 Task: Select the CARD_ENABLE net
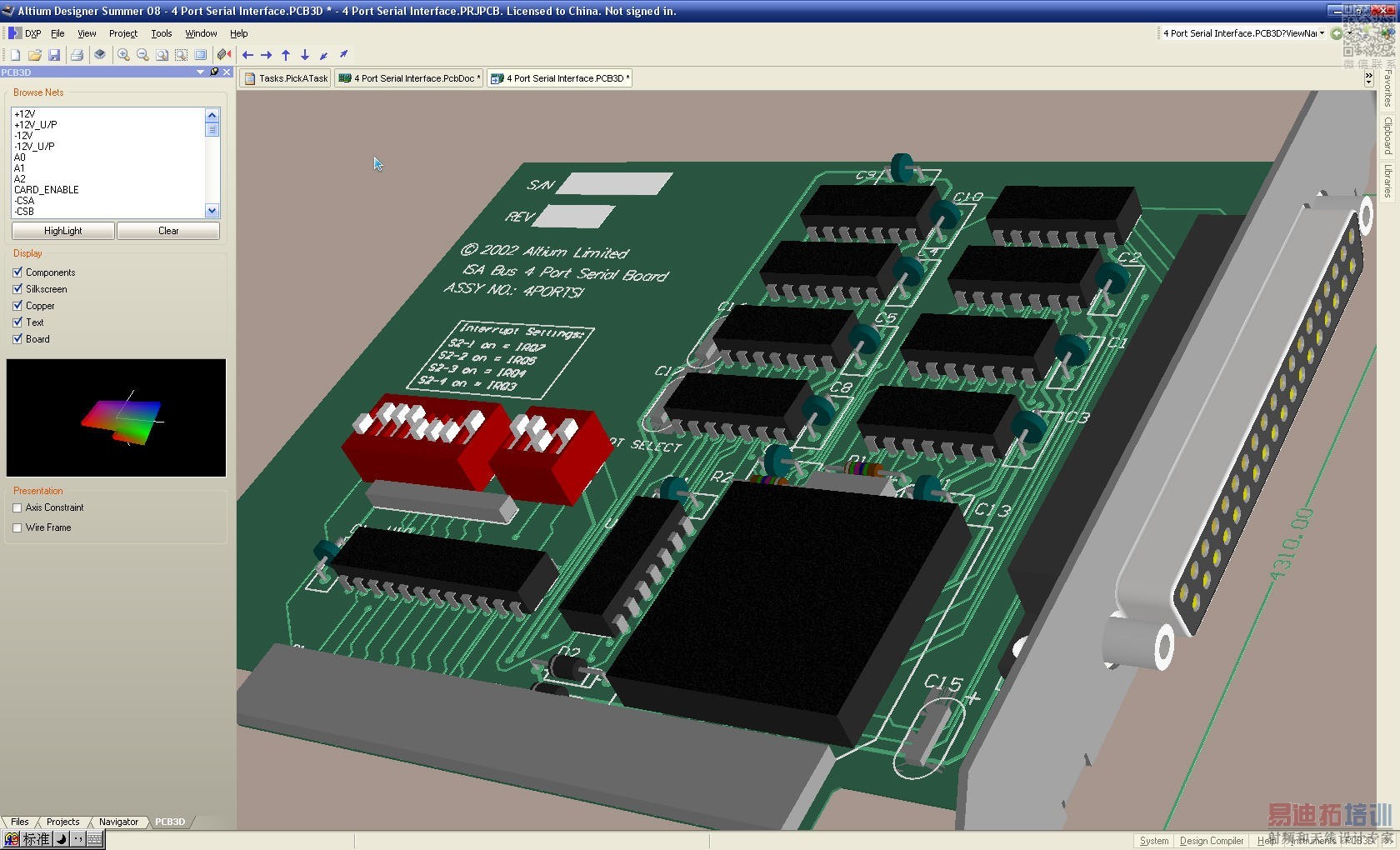[47, 190]
